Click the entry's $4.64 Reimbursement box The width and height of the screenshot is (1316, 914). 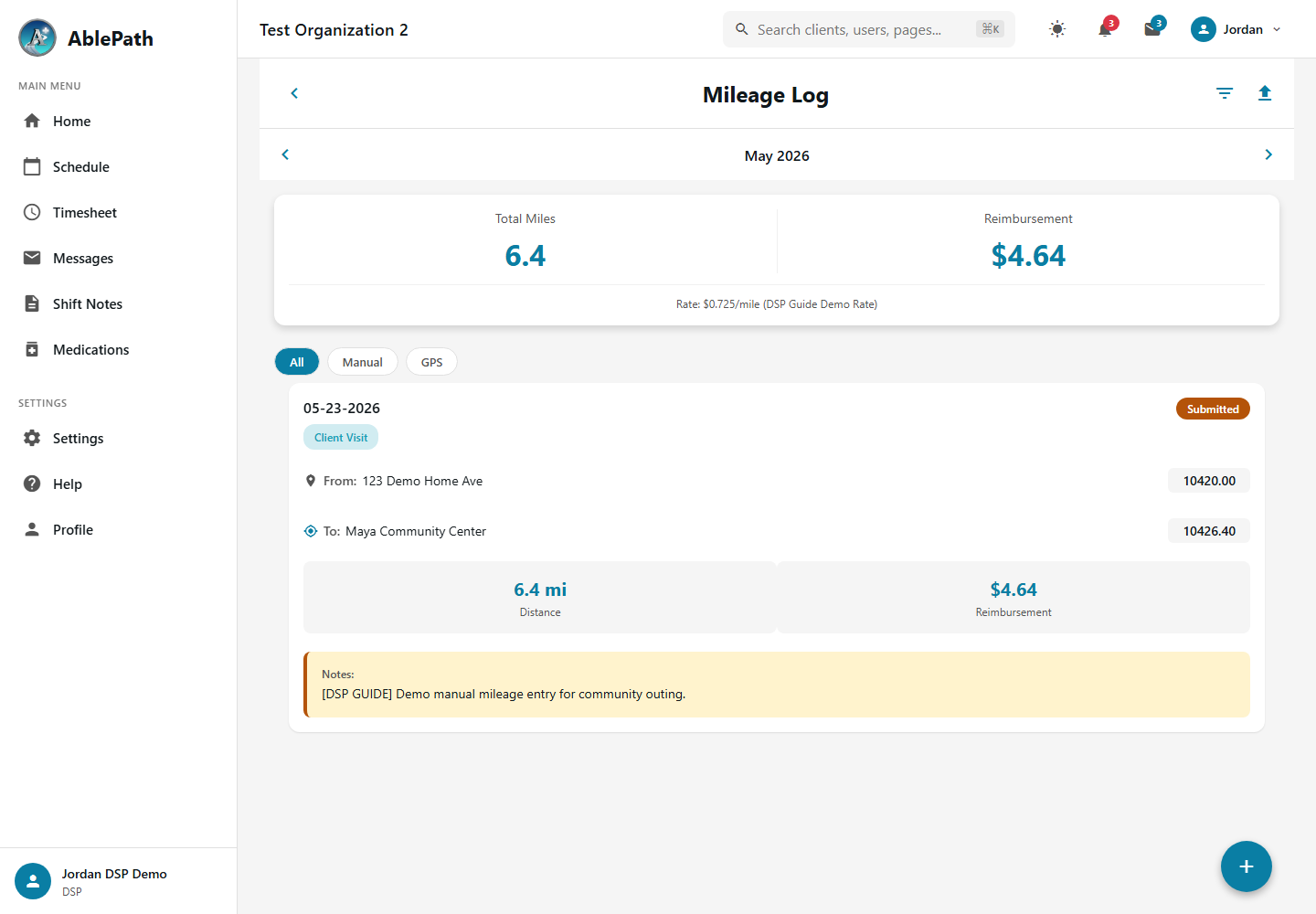[x=1014, y=597]
